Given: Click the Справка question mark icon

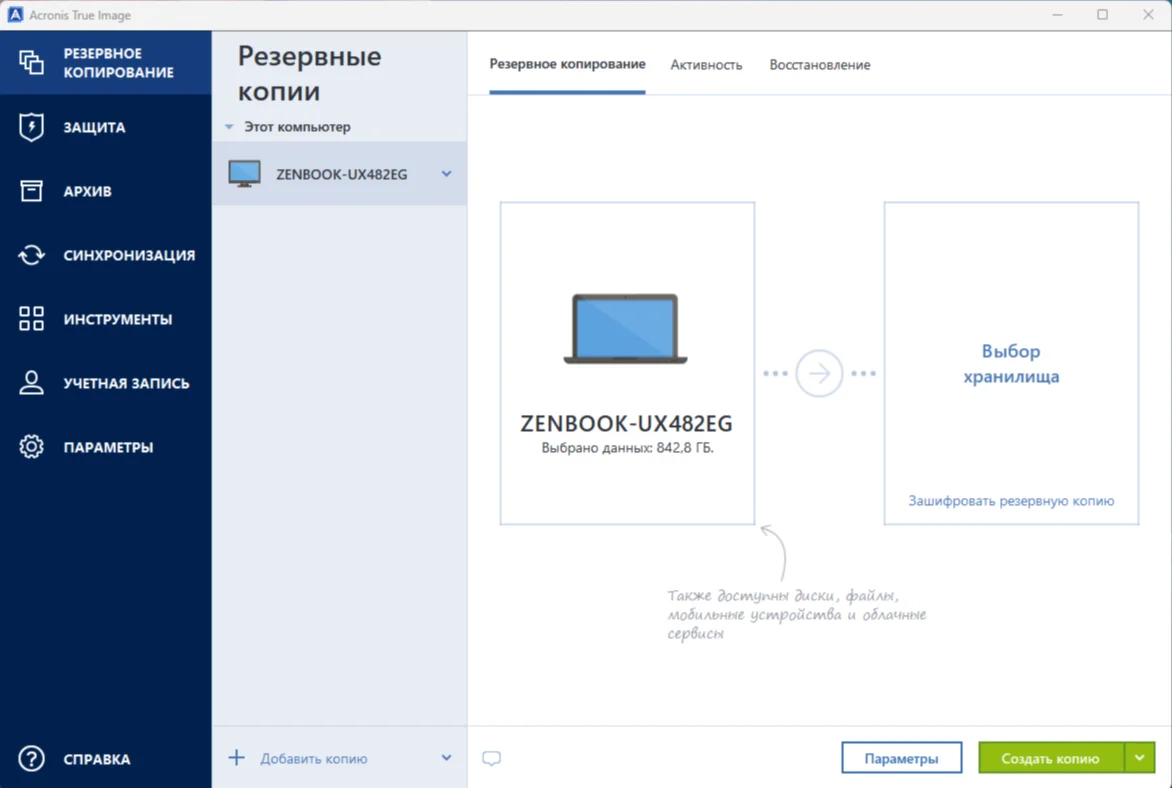Looking at the screenshot, I should pyautogui.click(x=31, y=759).
